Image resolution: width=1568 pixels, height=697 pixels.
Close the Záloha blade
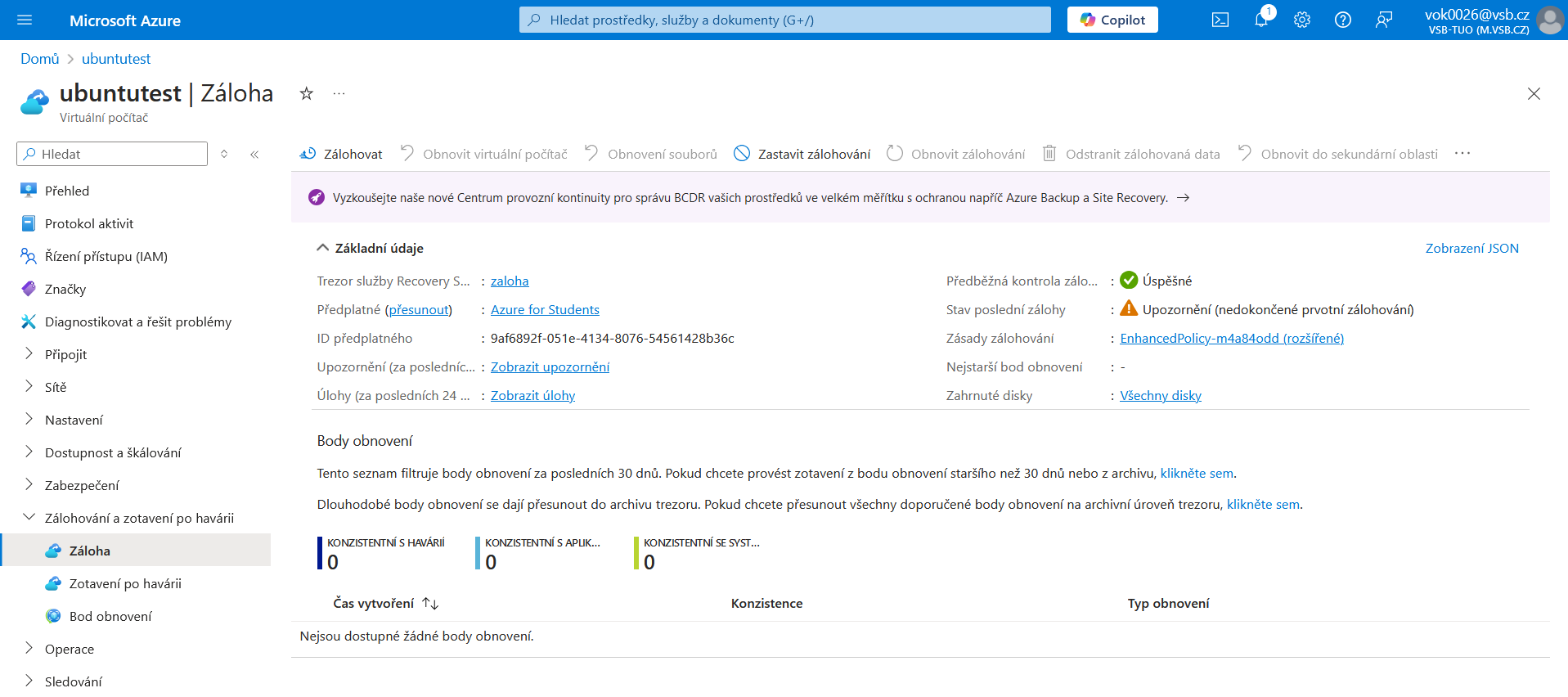(1534, 93)
